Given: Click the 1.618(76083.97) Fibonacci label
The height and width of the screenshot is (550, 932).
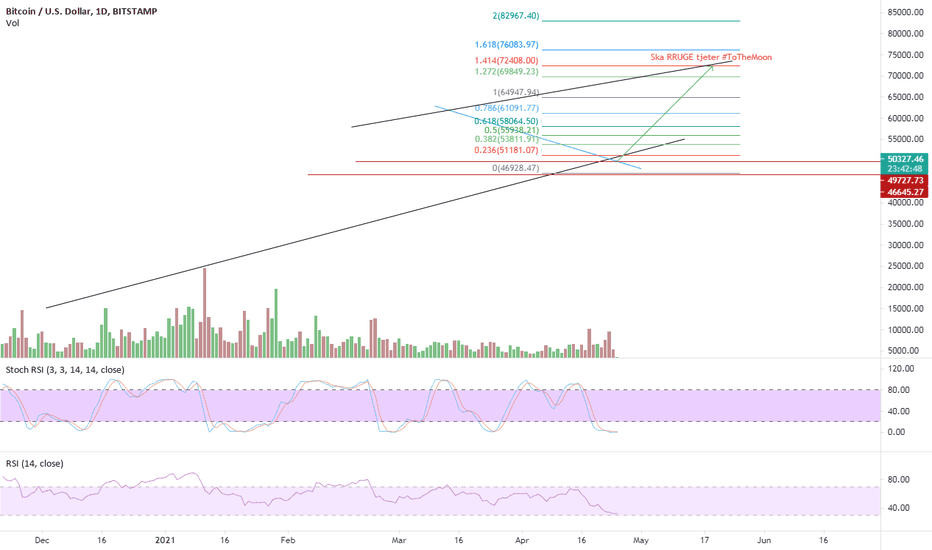Looking at the screenshot, I should (x=506, y=45).
